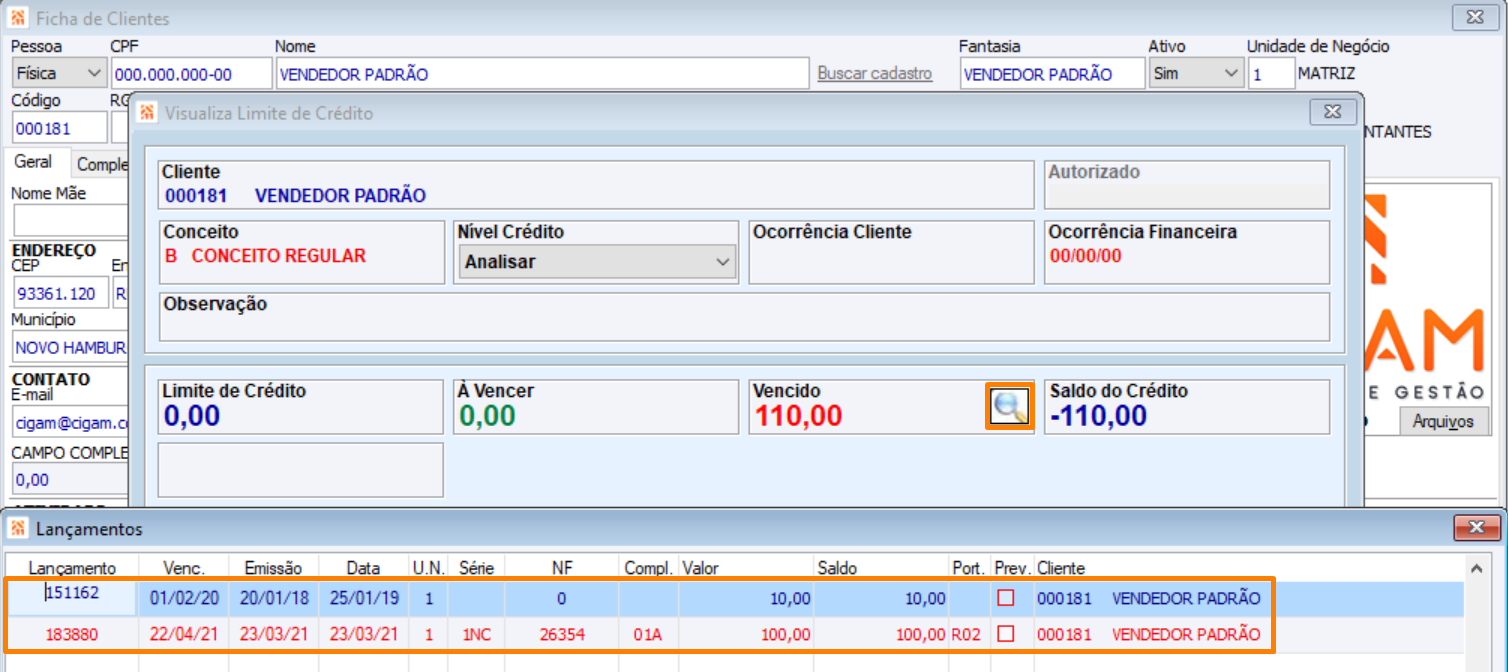Viewport: 1508px width, 672px height.
Task: Click the CEP field 93361.120
Action: tap(59, 294)
